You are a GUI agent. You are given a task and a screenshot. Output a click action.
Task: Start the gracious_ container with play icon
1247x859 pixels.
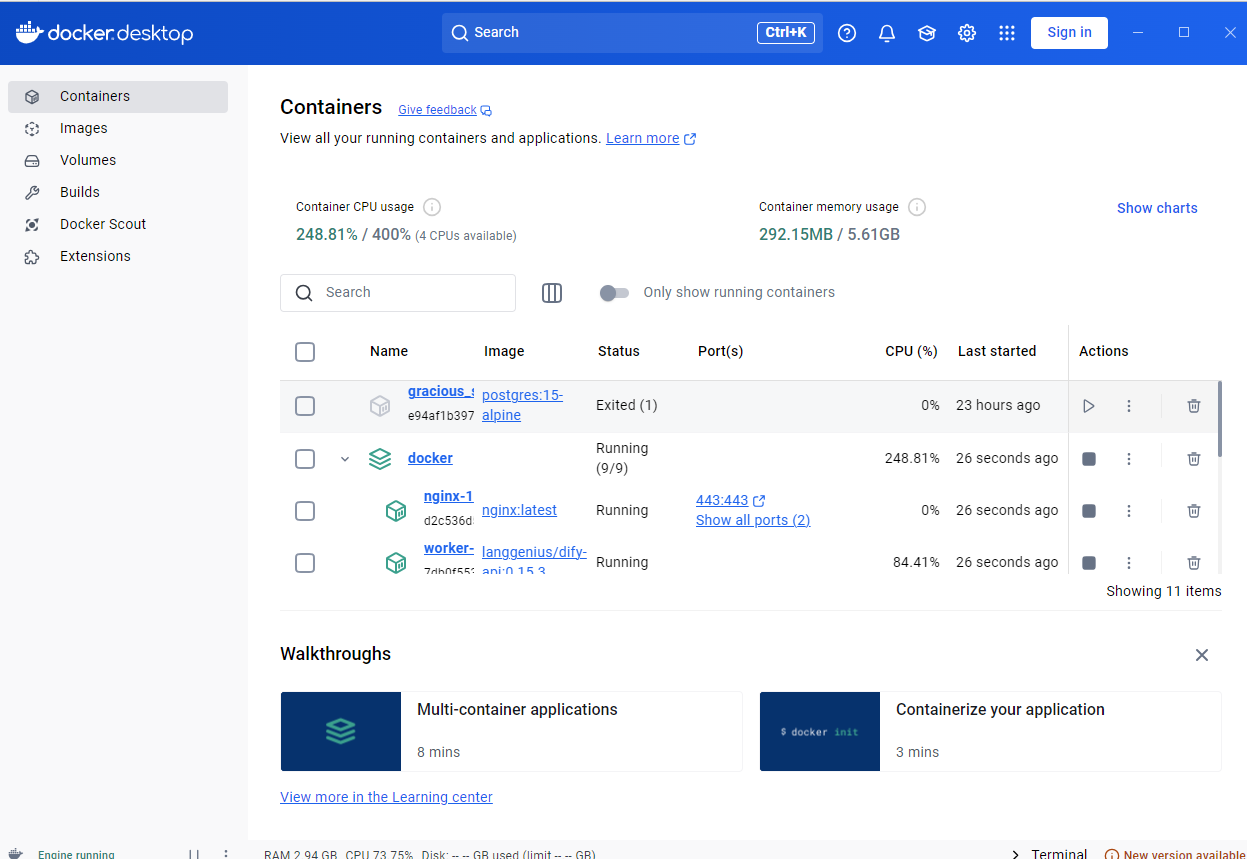point(1089,406)
